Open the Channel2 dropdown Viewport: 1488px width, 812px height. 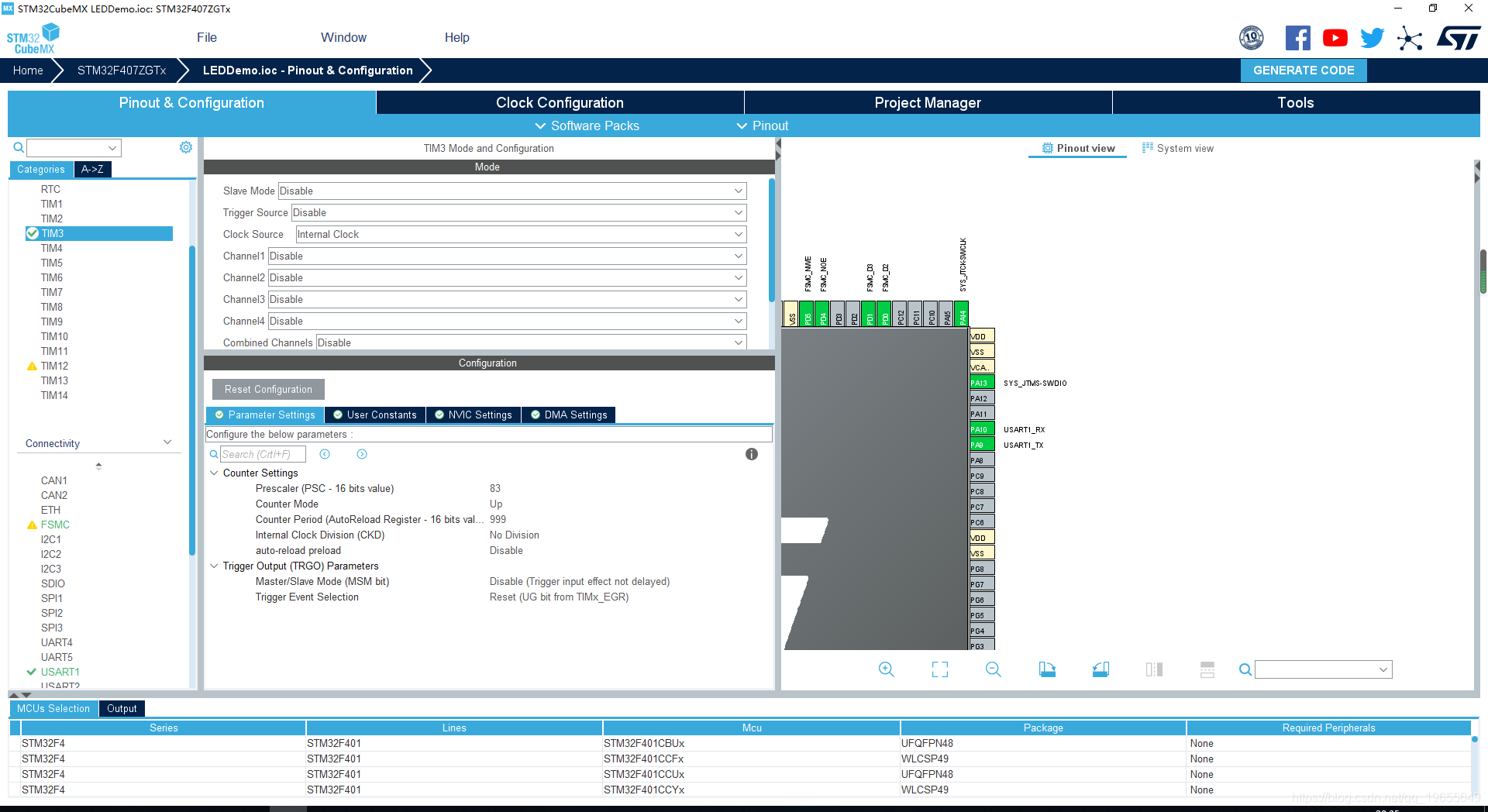[507, 277]
